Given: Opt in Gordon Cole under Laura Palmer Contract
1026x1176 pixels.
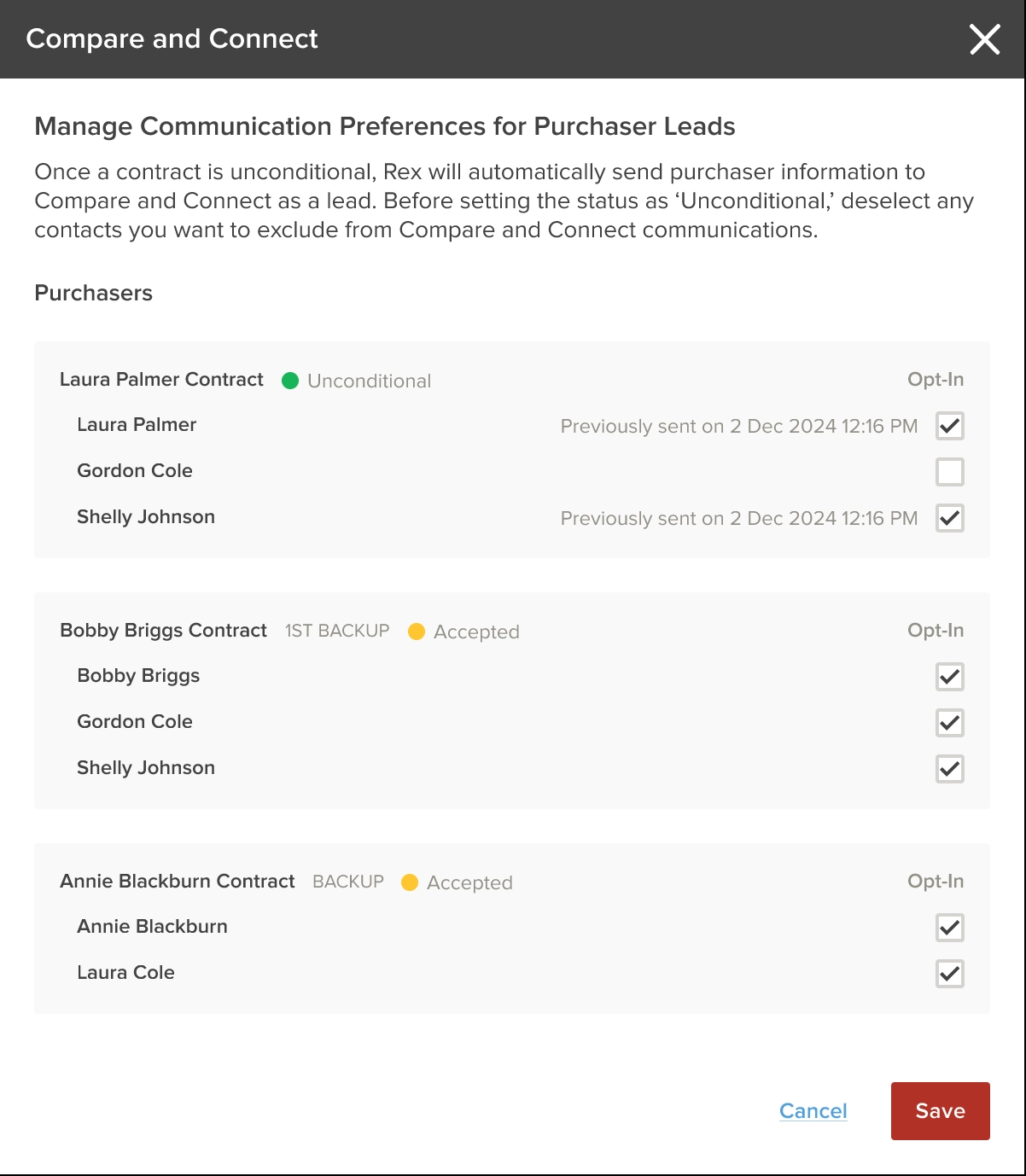Looking at the screenshot, I should coord(950,472).
